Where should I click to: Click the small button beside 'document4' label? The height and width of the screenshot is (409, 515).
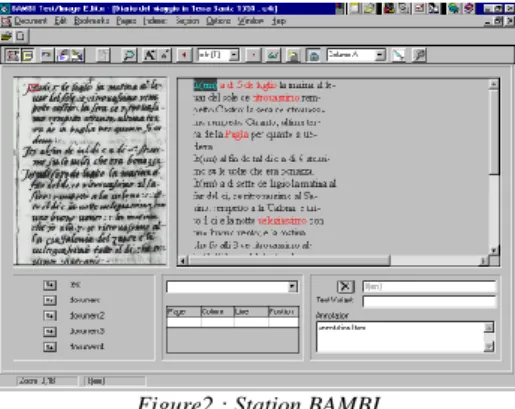(x=50, y=347)
